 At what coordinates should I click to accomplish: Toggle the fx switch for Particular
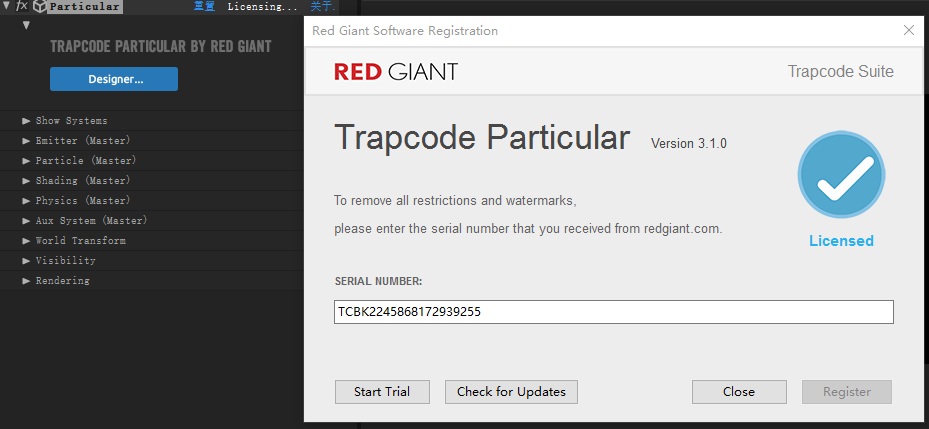(x=21, y=7)
